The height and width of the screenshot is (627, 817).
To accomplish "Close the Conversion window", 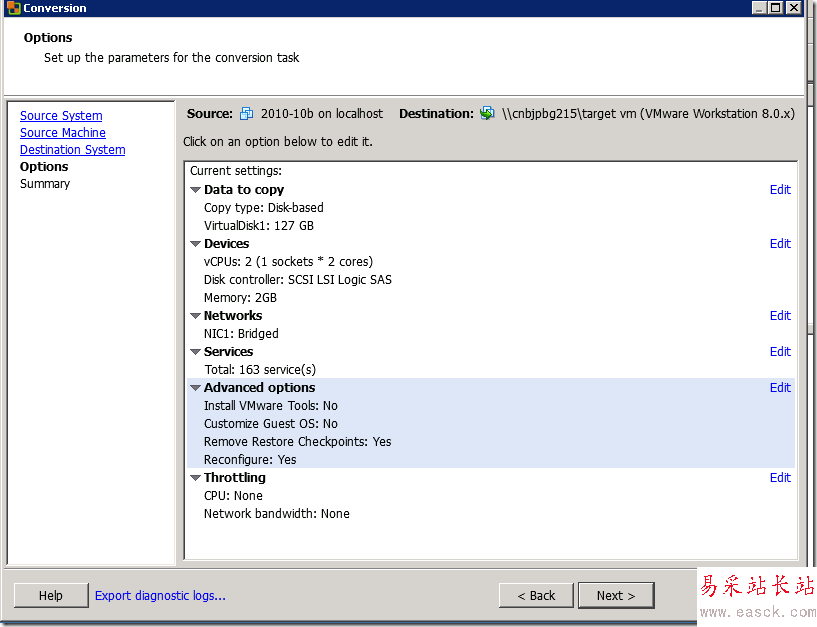I will tap(793, 7).
